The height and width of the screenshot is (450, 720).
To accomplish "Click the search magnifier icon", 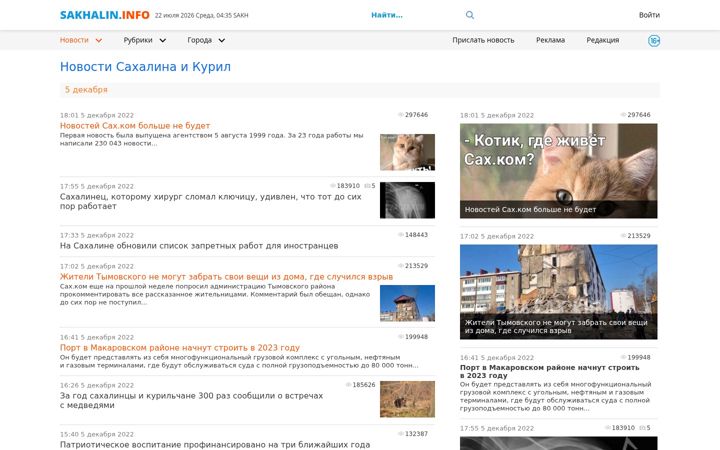I will point(470,15).
